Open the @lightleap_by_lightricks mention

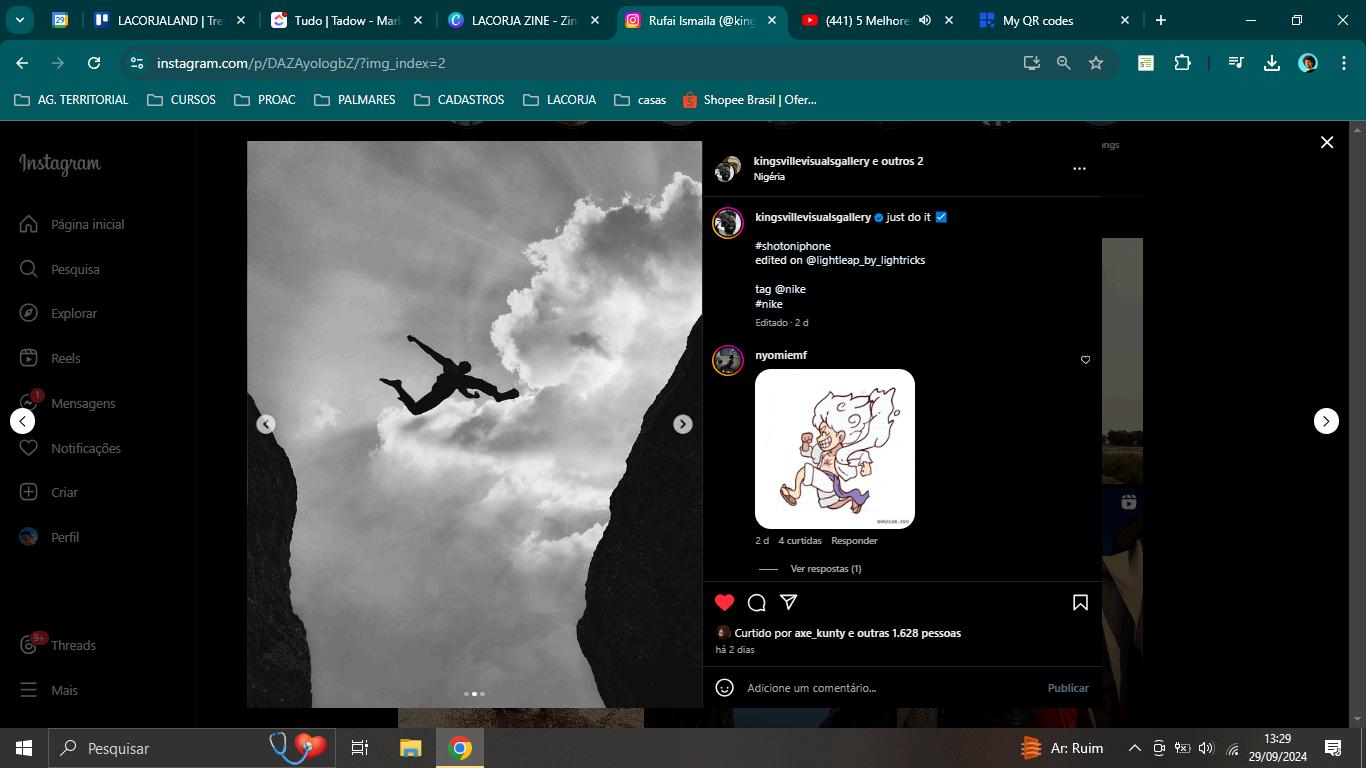[x=865, y=260]
